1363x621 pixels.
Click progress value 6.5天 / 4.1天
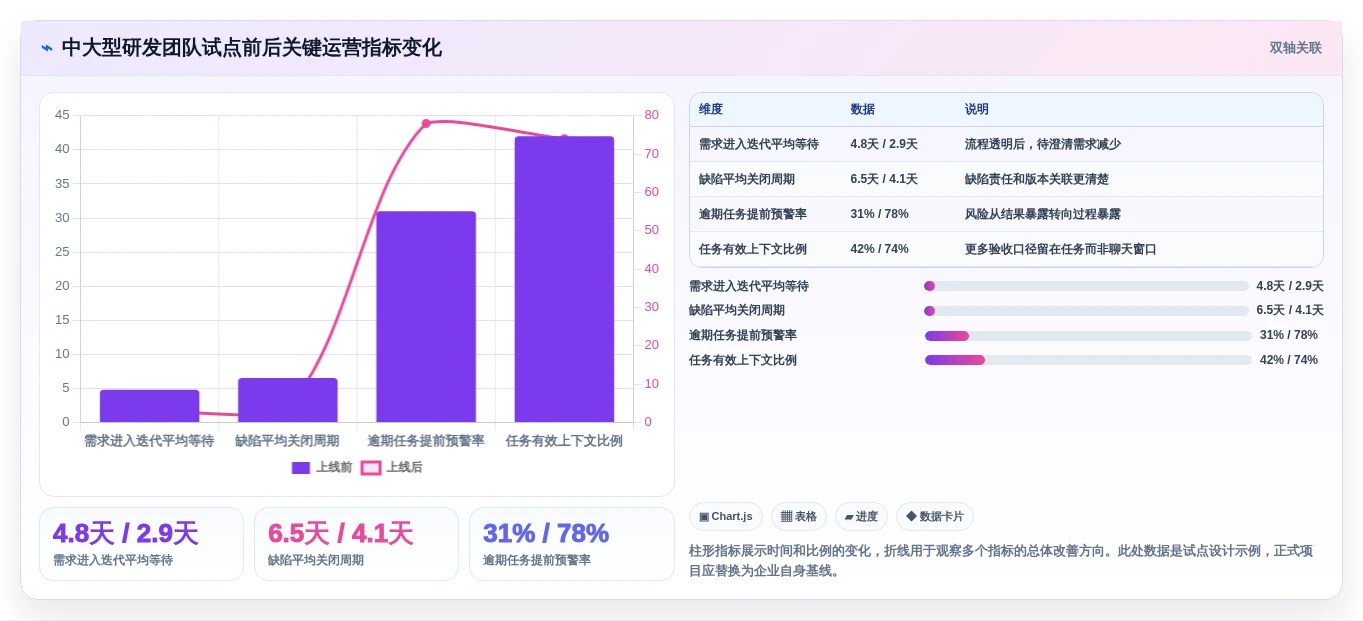[x=1290, y=311]
